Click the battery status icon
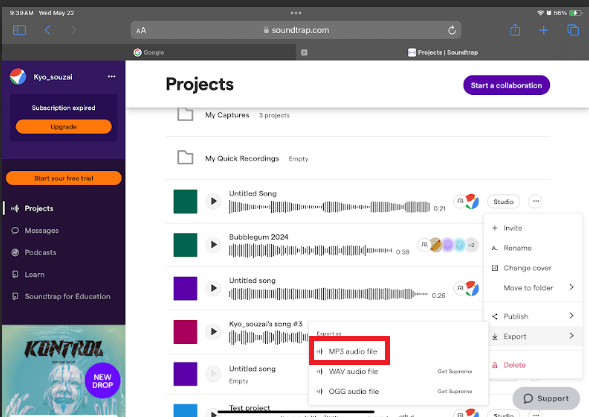 click(x=575, y=13)
